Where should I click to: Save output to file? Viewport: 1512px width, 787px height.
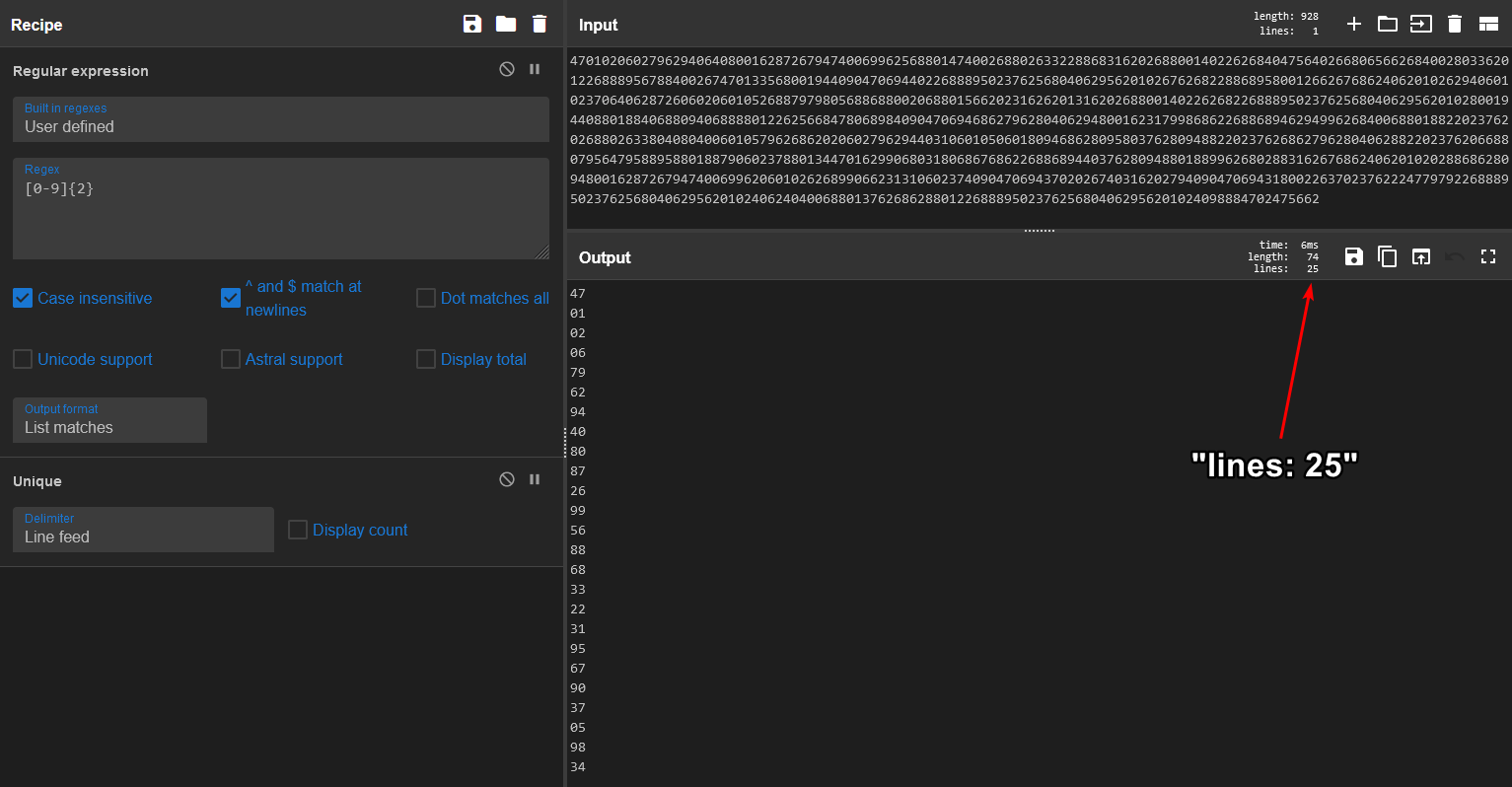coord(1354,256)
